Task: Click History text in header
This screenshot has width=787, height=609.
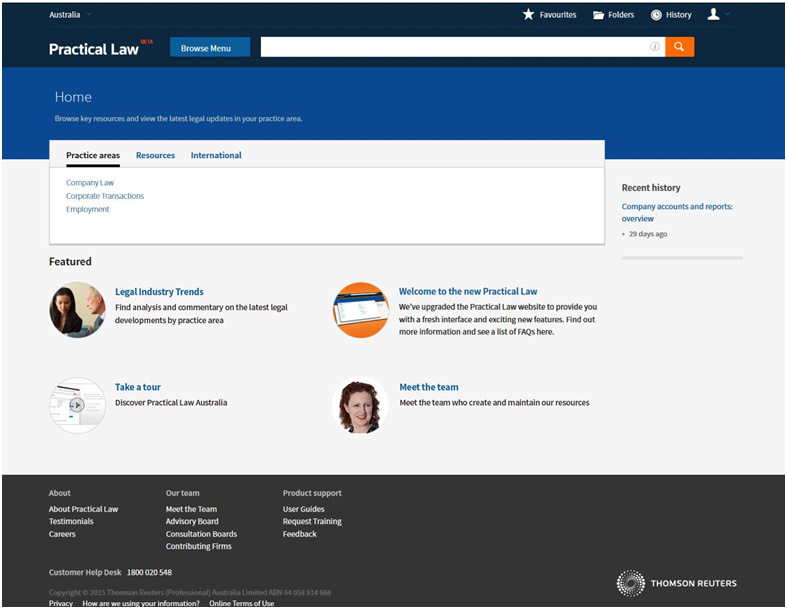Action: 679,15
